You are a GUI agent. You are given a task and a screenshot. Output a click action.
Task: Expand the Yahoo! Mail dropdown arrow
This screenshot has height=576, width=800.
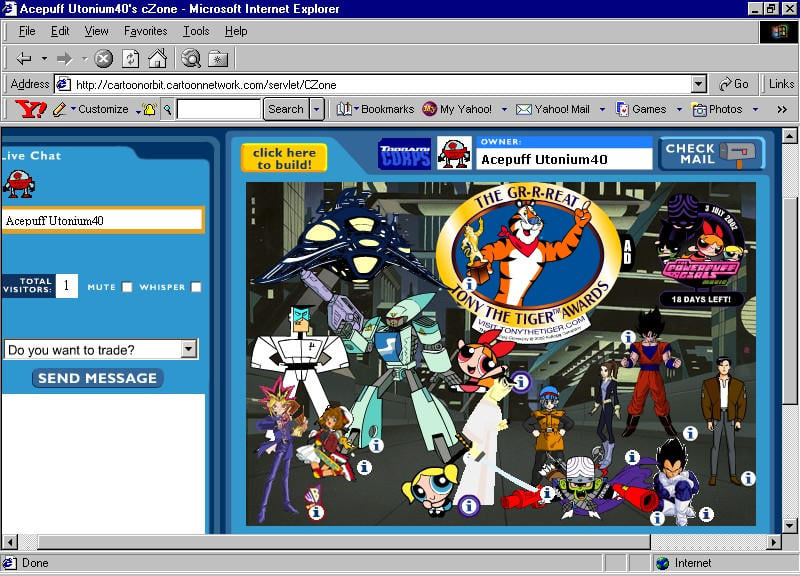click(x=603, y=109)
